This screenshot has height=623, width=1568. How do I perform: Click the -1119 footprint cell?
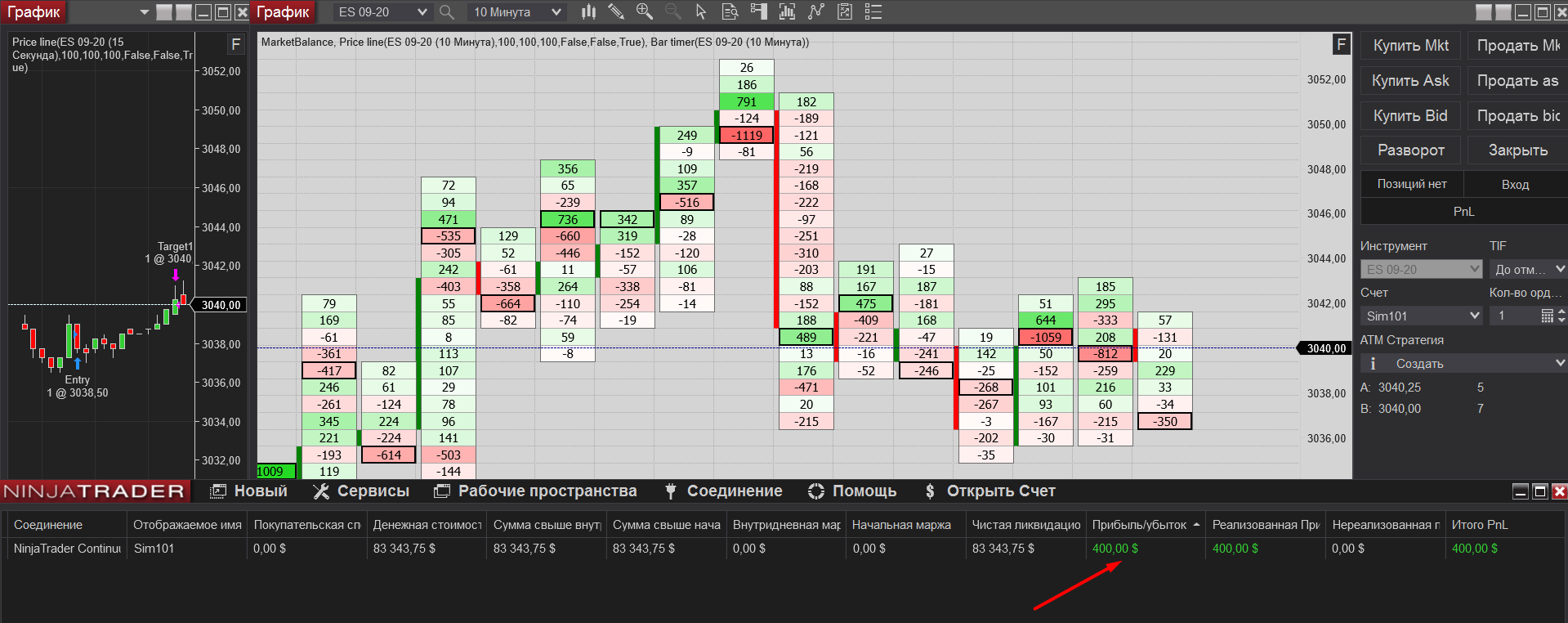(747, 136)
